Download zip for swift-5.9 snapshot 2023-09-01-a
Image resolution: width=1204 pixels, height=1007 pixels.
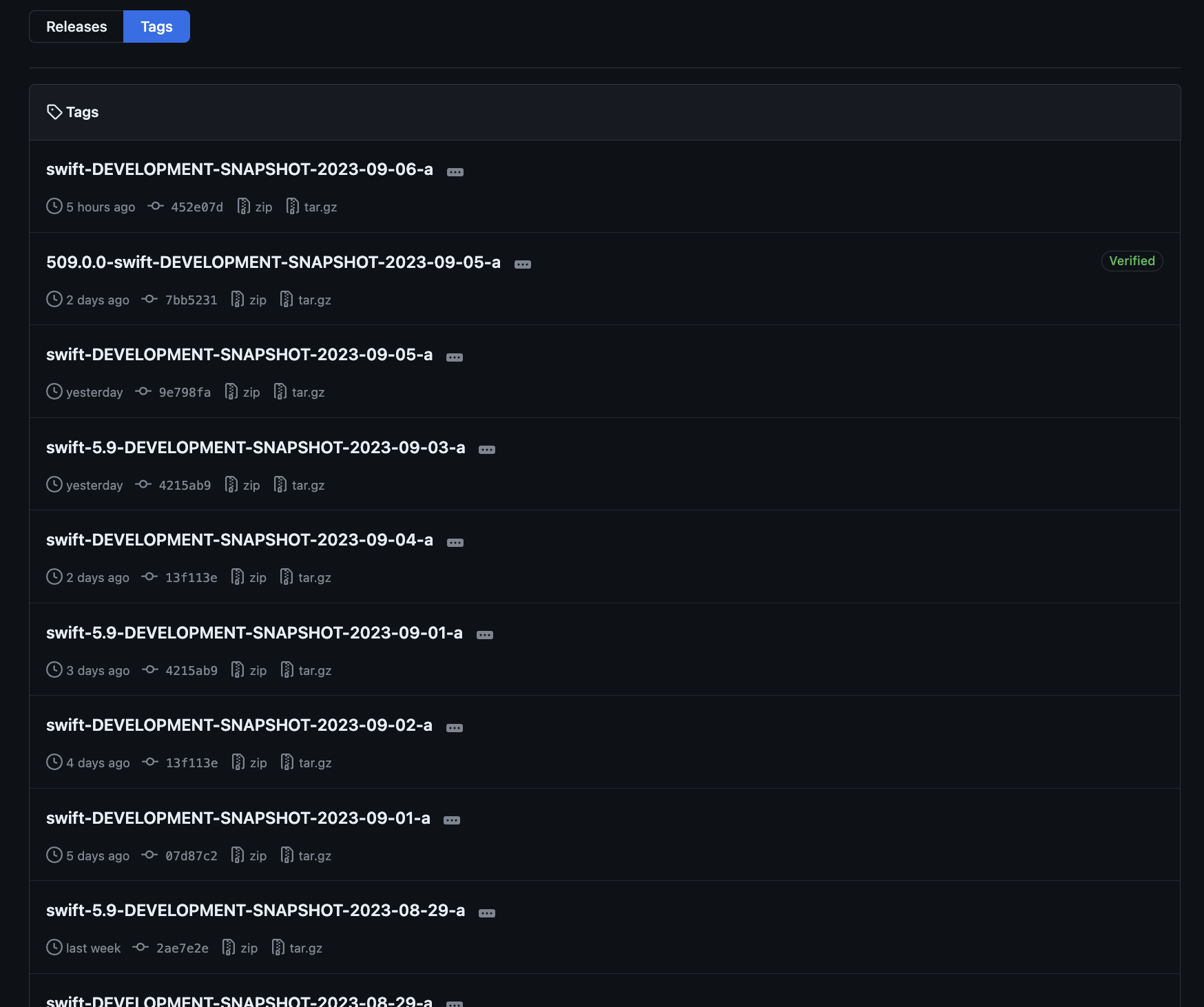pos(249,670)
